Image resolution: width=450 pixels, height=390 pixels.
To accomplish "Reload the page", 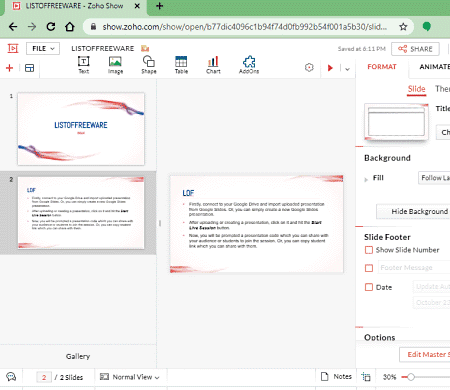I will pos(51,27).
